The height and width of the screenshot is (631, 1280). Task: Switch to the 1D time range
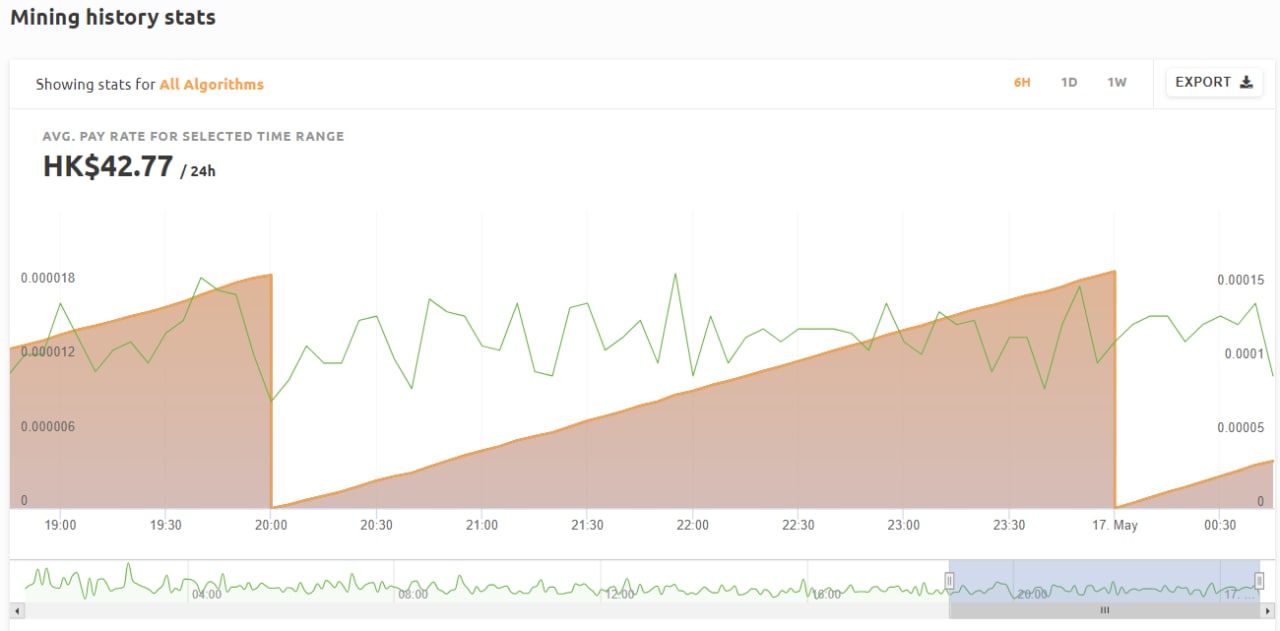click(x=1069, y=82)
